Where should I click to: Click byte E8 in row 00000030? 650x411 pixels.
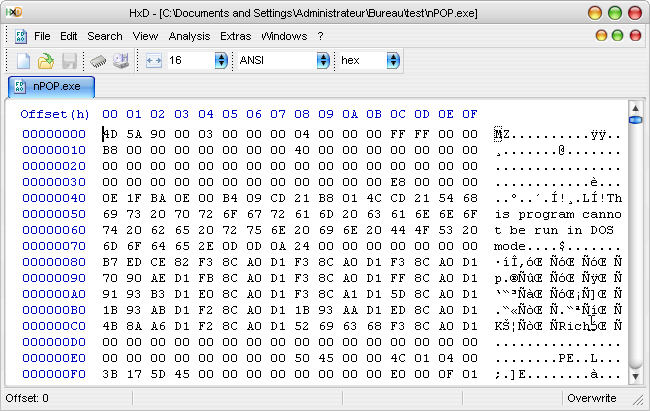point(398,182)
